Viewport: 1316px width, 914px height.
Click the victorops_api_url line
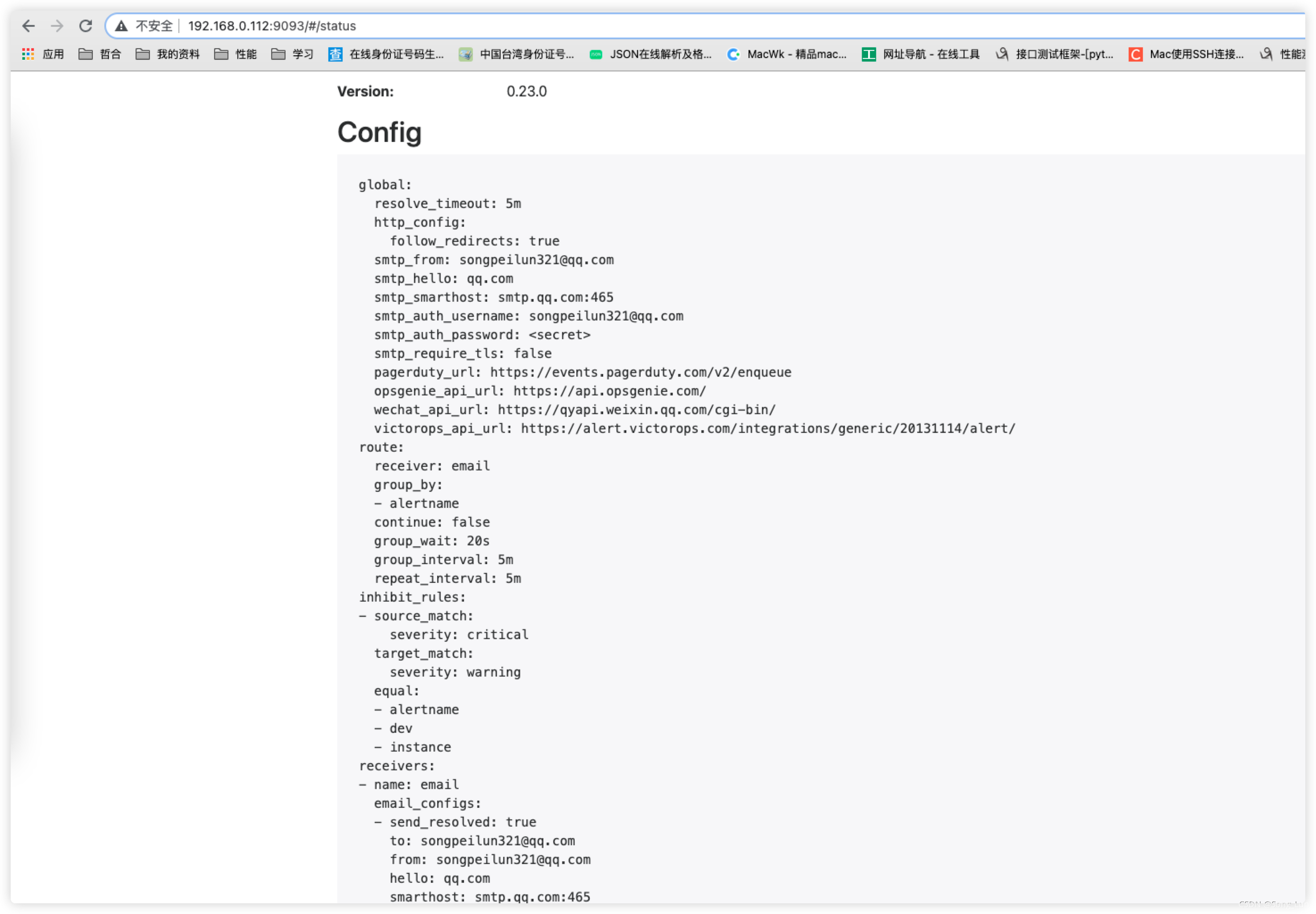(695, 428)
